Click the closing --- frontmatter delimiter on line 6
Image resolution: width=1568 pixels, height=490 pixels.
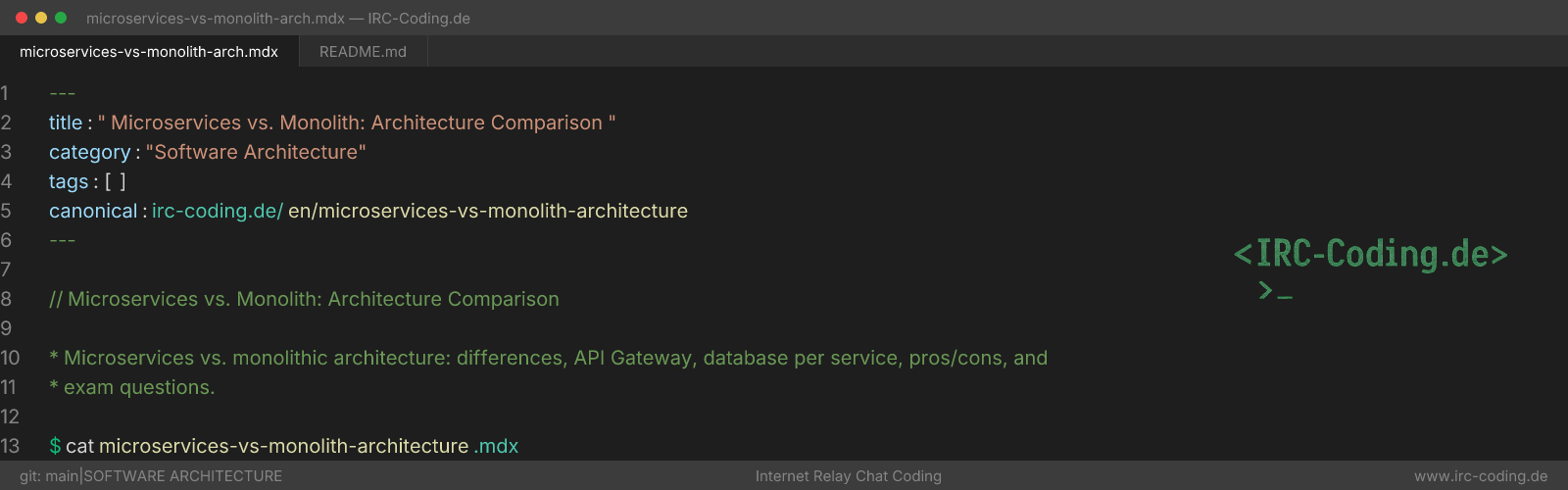[63, 240]
